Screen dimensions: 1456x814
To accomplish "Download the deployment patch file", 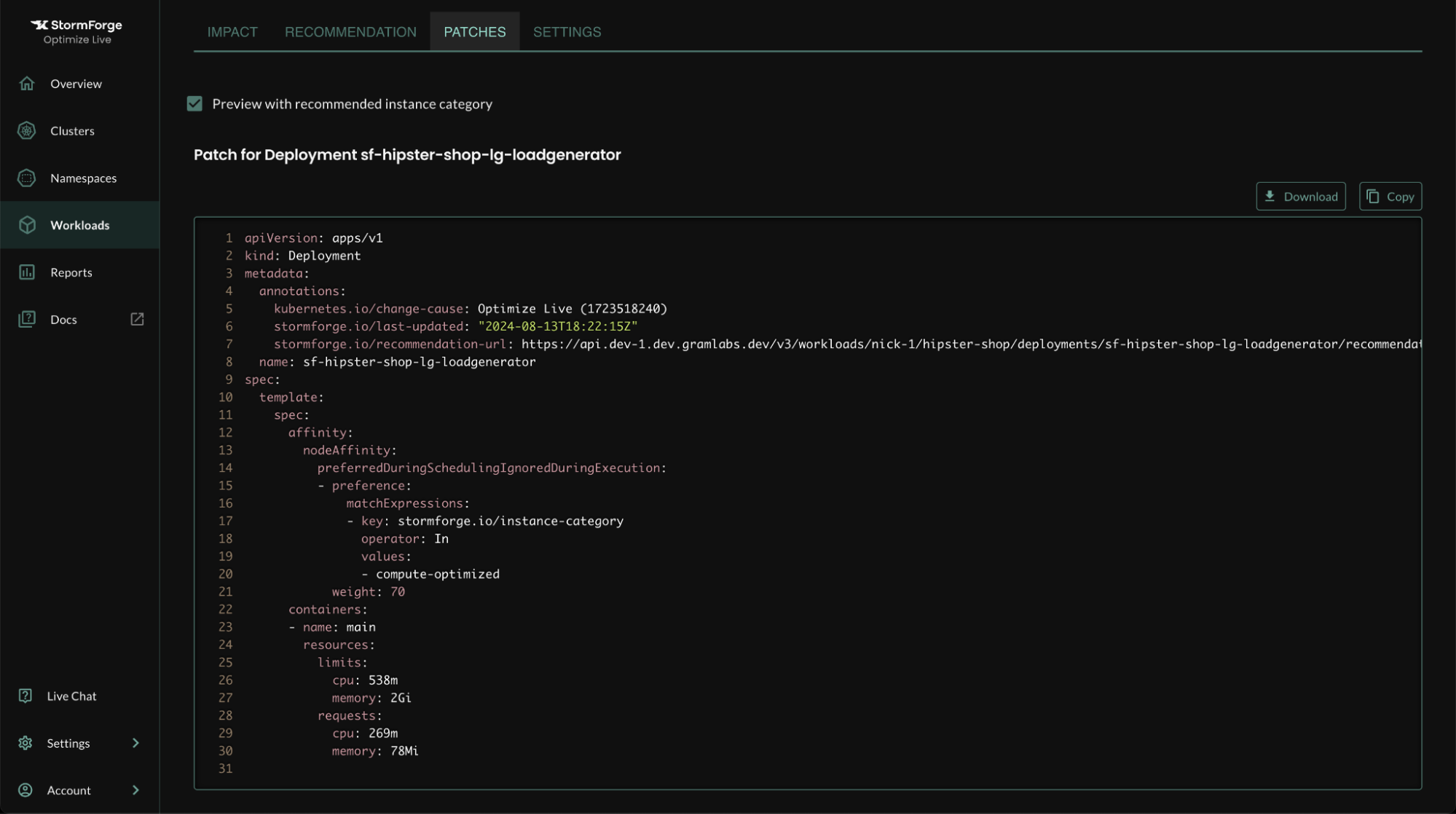I will pyautogui.click(x=1300, y=197).
